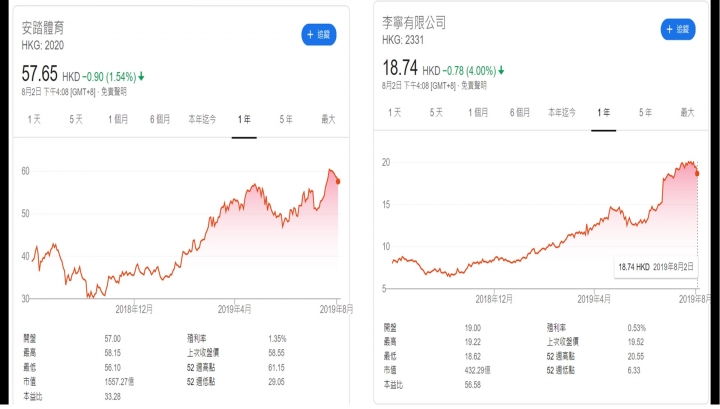Select 1年 tab on 李寧 chart
This screenshot has width=720, height=409.
[603, 112]
